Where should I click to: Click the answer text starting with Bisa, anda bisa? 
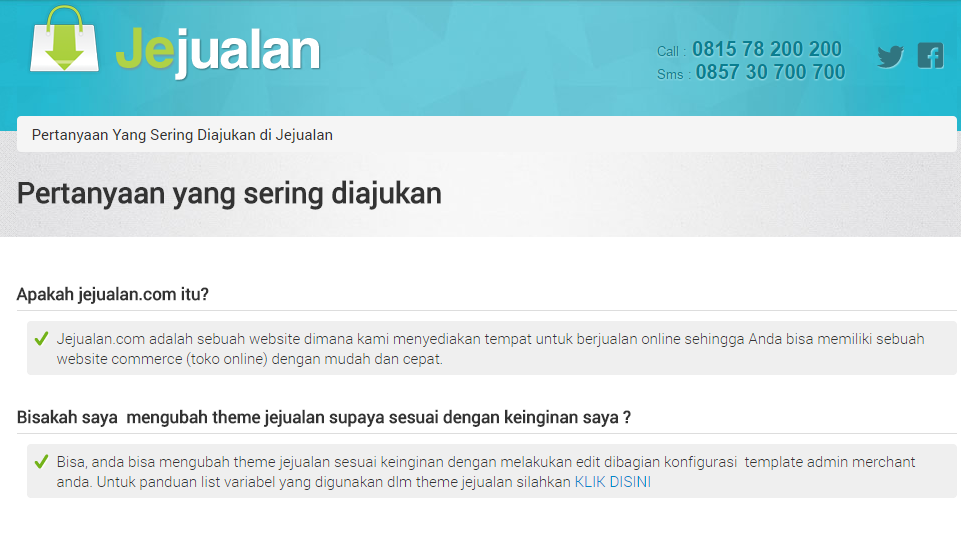pyautogui.click(x=300, y=462)
